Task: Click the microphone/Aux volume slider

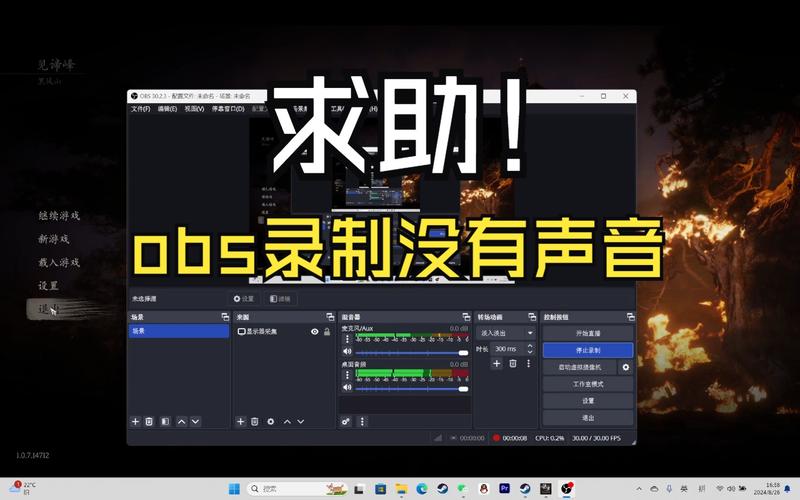Action: (x=410, y=353)
